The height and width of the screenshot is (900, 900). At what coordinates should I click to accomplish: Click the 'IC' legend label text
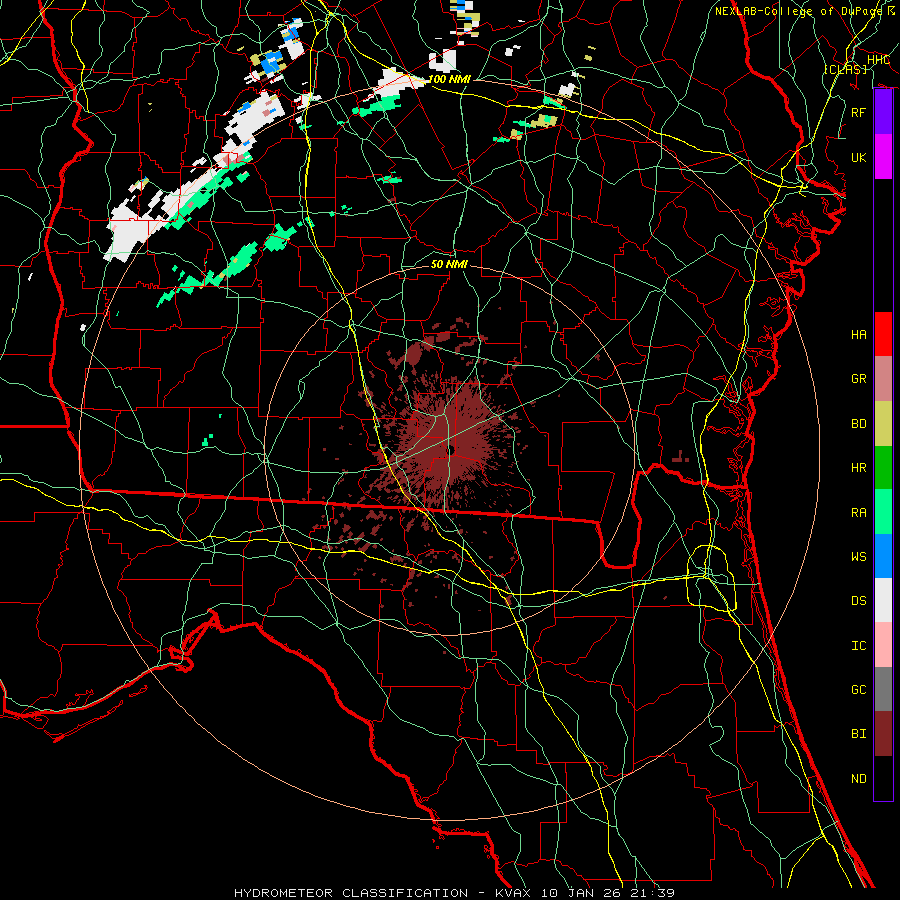[x=859, y=646]
